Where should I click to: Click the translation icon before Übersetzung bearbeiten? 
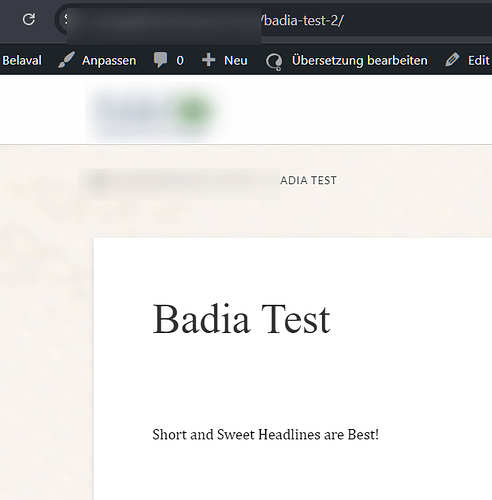click(274, 62)
